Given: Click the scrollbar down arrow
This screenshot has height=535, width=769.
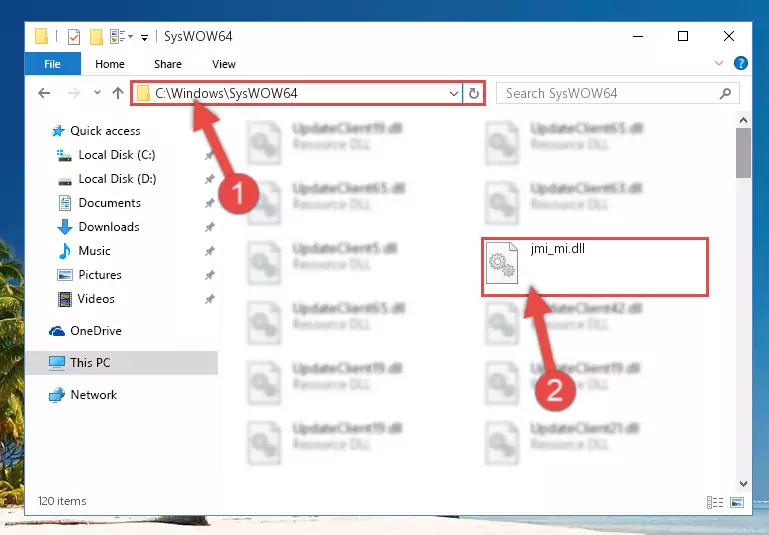Looking at the screenshot, I should pos(743,484).
